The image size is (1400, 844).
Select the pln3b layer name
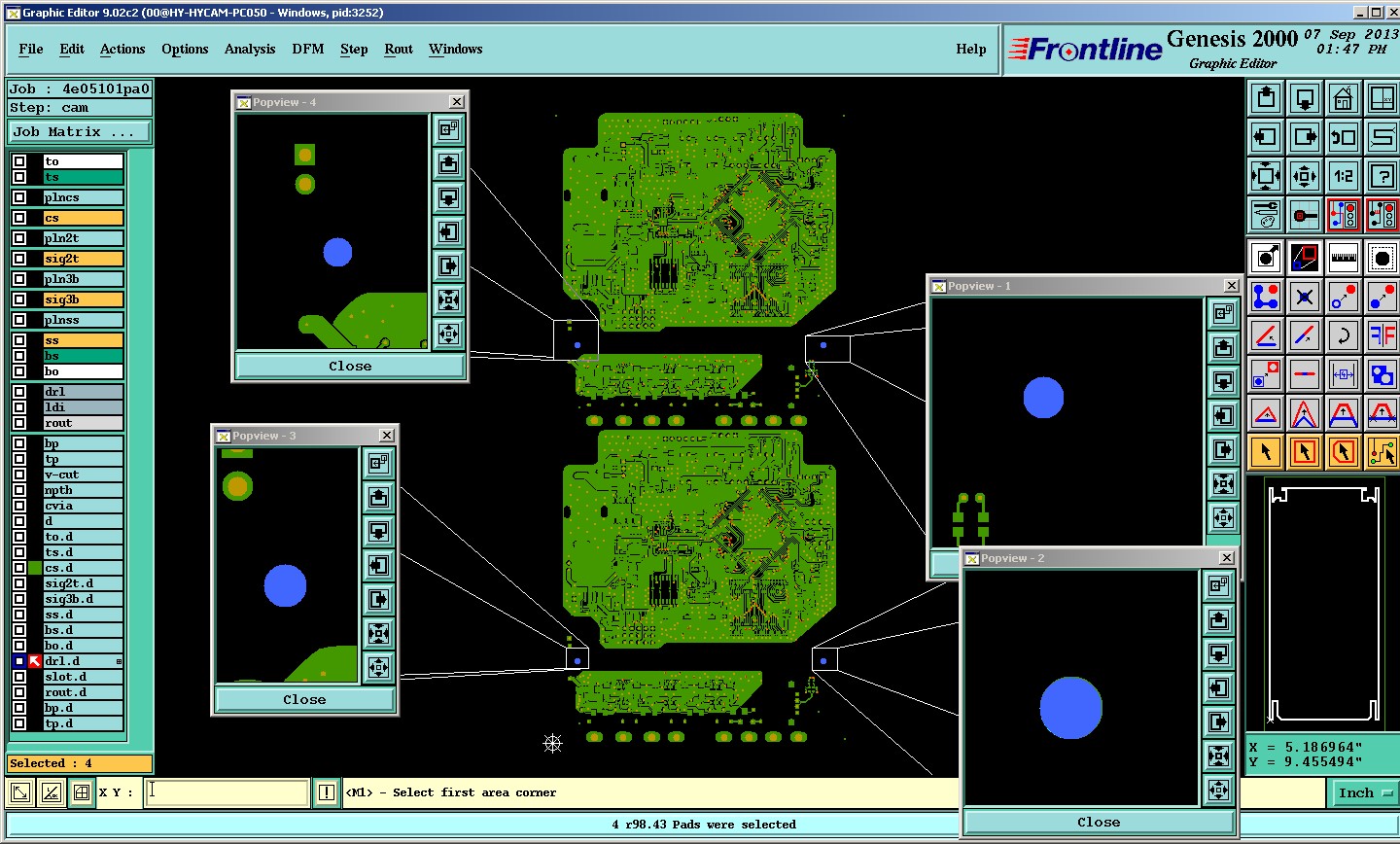coord(84,279)
